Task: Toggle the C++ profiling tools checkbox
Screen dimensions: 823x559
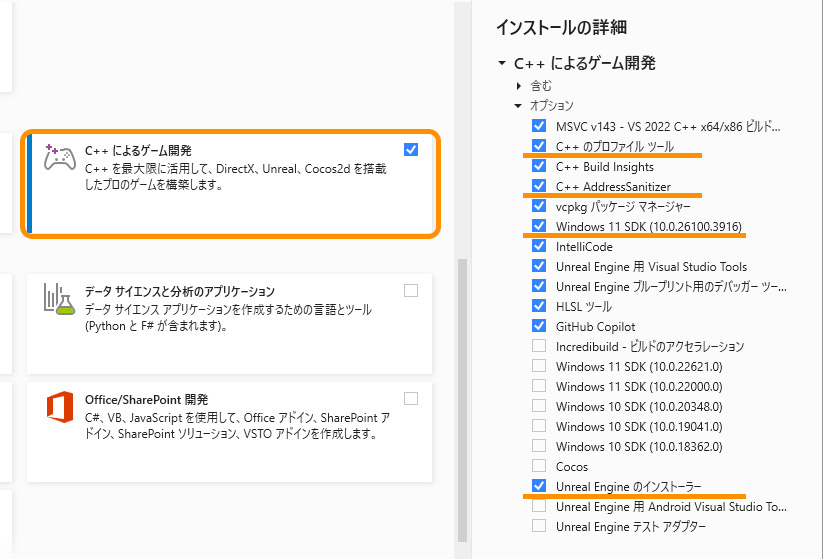Action: click(x=539, y=145)
